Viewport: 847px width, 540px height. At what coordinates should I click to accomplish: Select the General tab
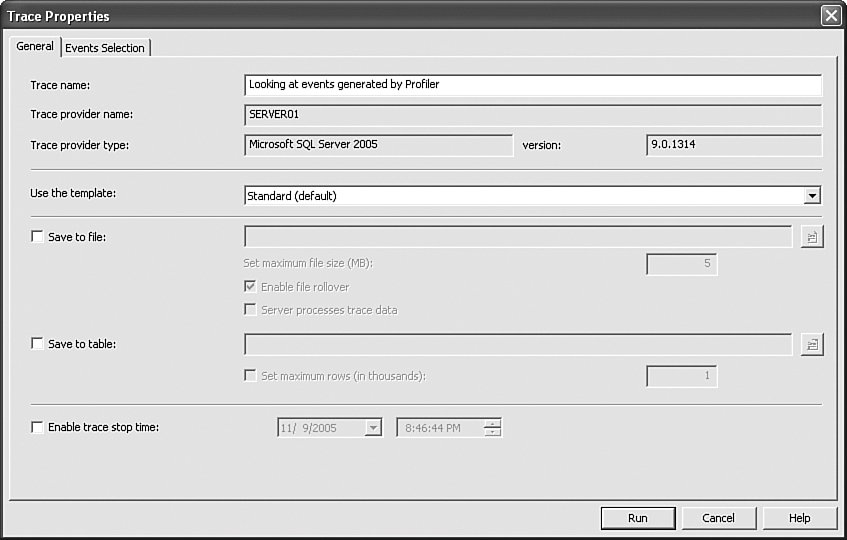point(35,47)
